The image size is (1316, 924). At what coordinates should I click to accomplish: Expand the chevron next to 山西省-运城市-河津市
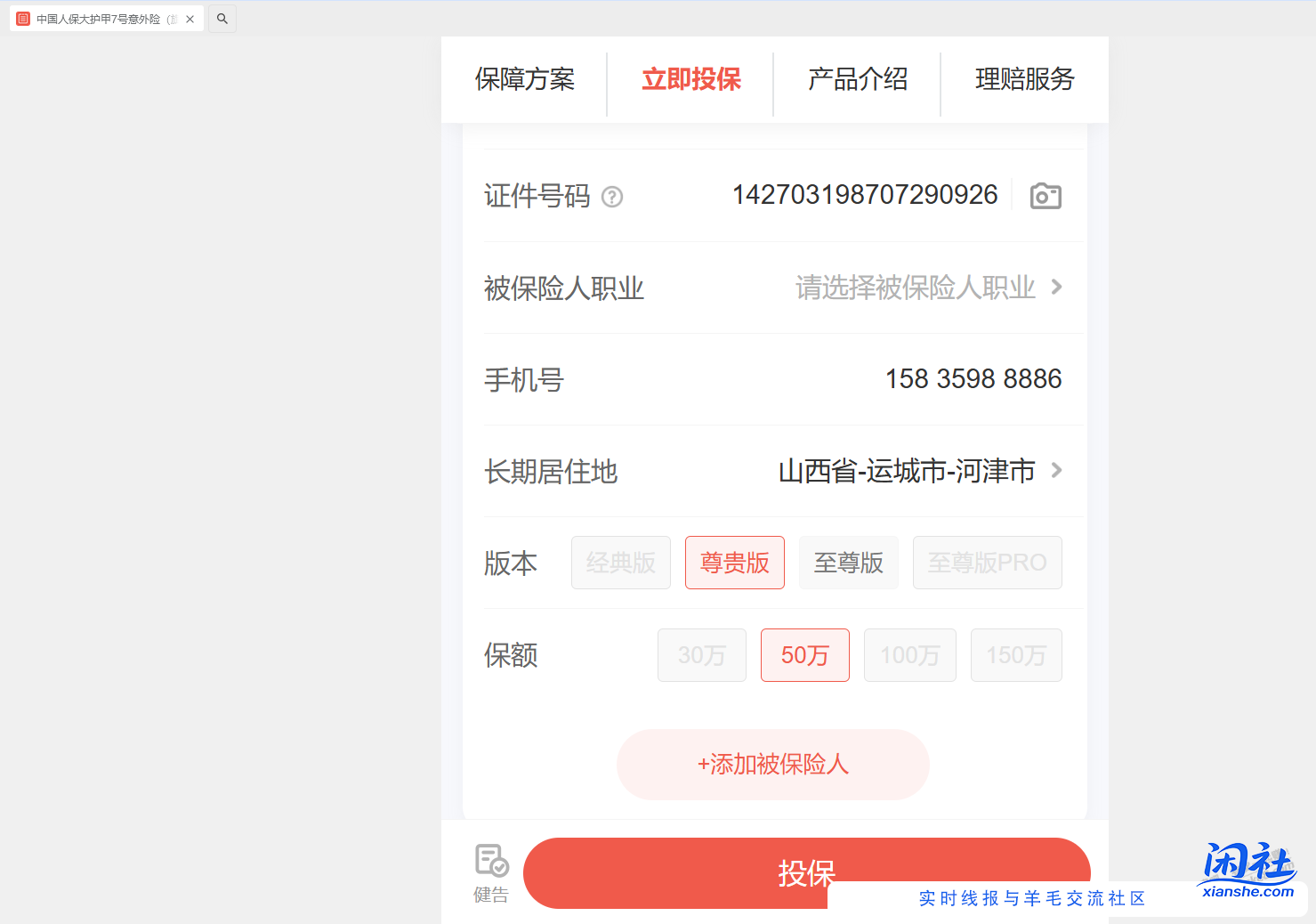pos(1057,471)
